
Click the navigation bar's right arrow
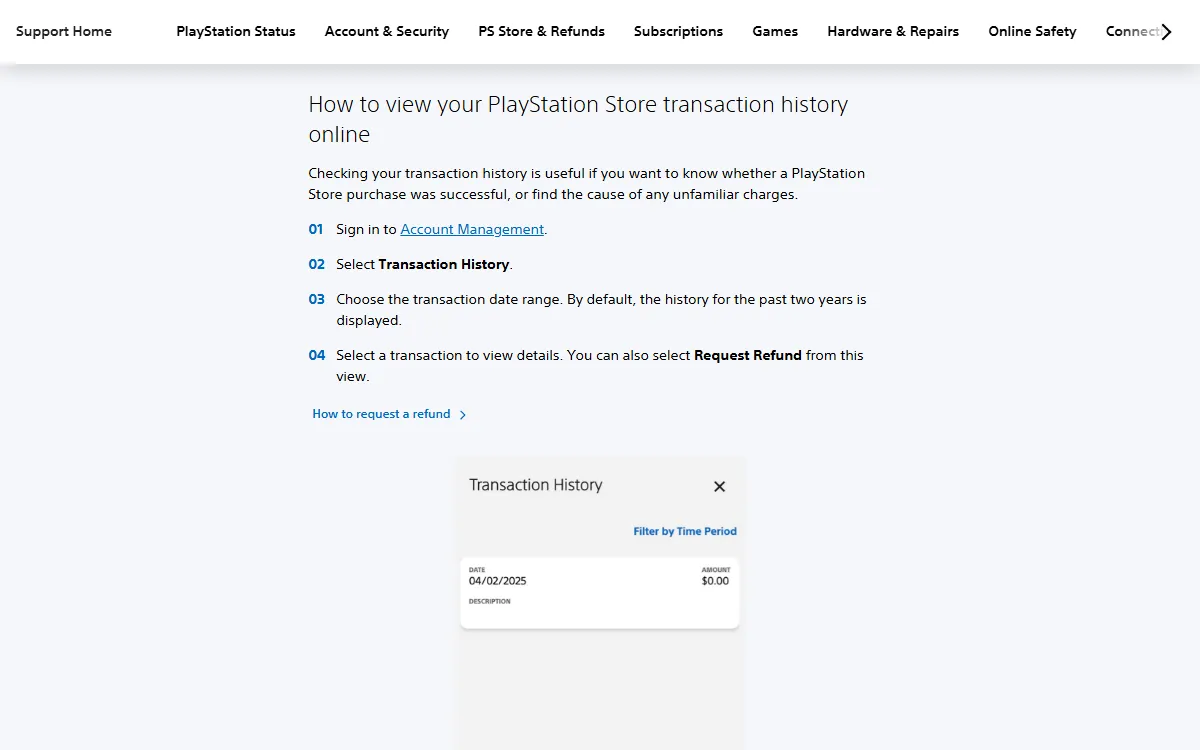click(1166, 31)
